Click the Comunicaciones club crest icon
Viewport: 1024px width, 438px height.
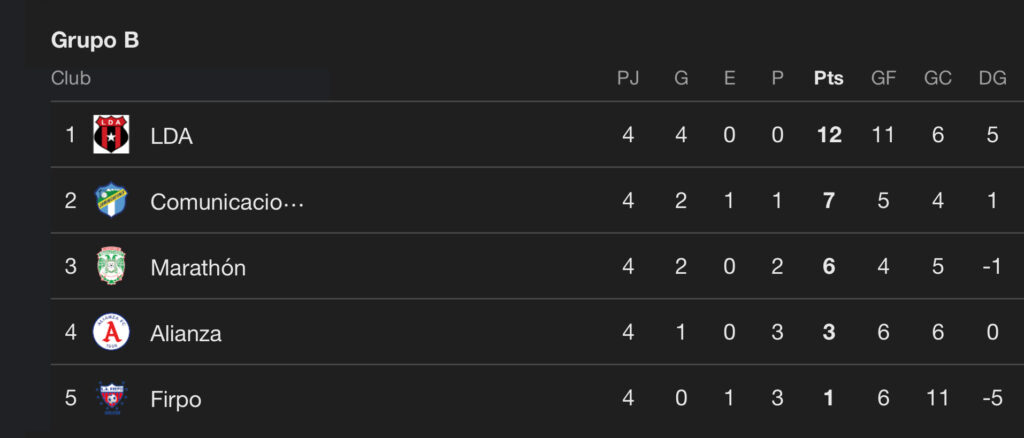[111, 201]
